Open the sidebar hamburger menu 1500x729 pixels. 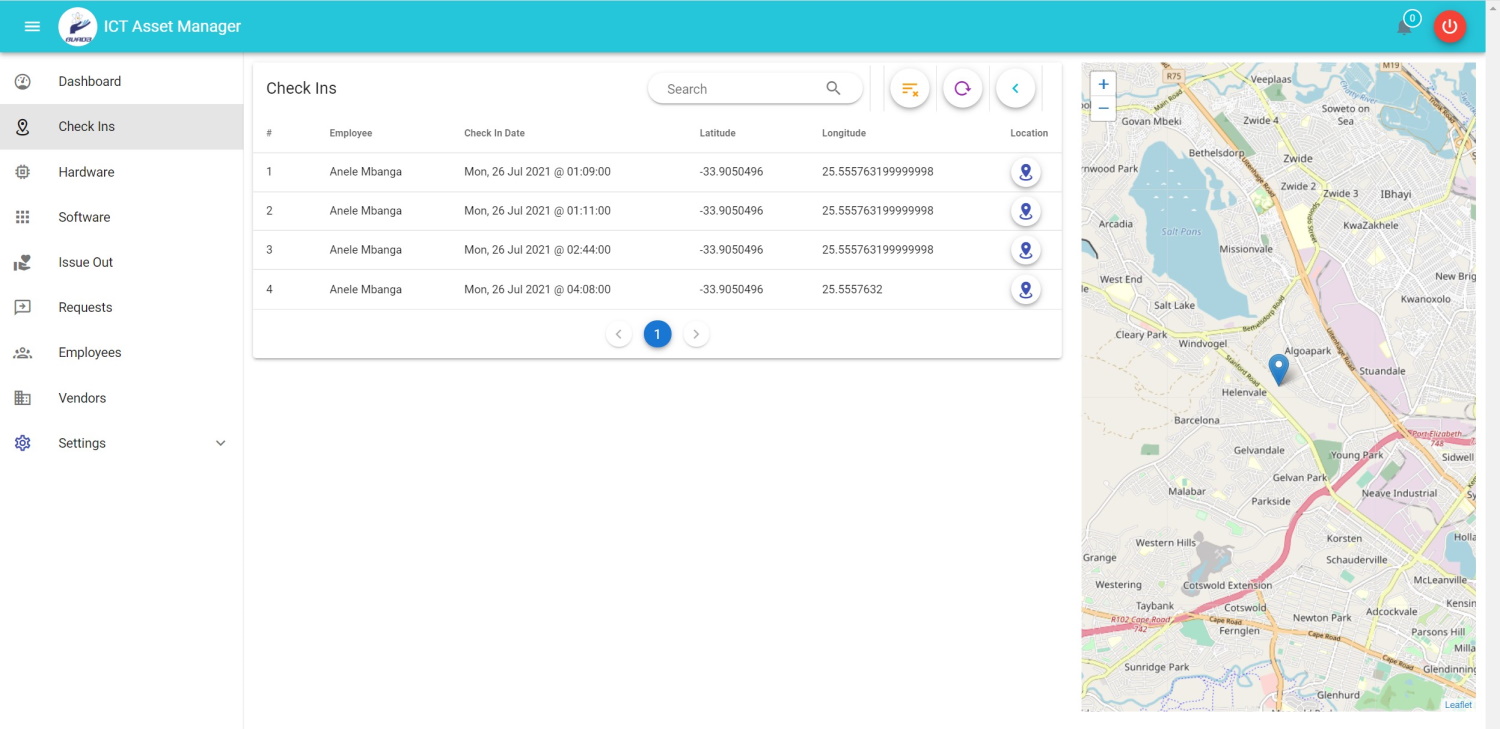pos(31,26)
